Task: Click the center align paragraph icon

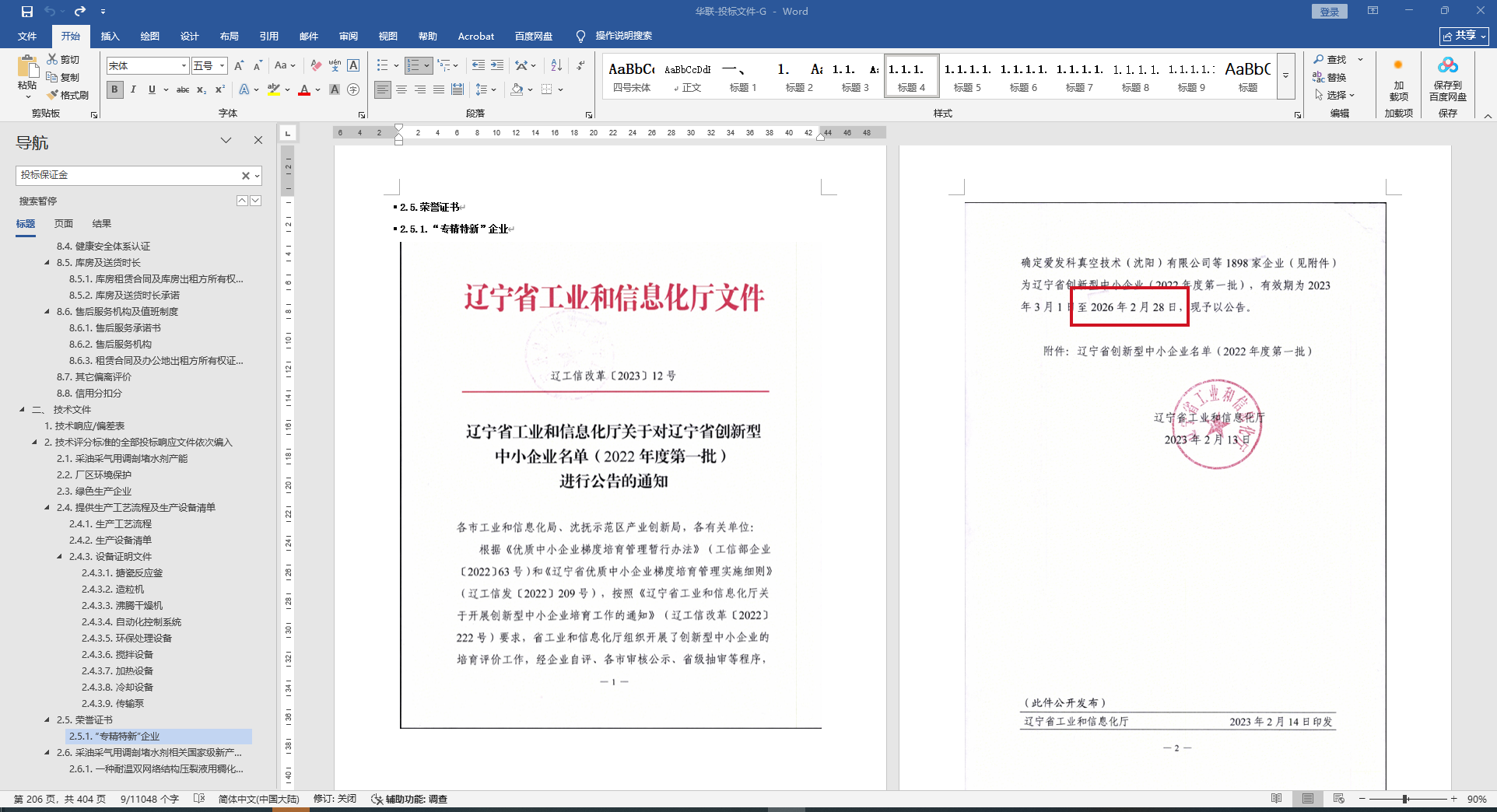Action: click(401, 90)
